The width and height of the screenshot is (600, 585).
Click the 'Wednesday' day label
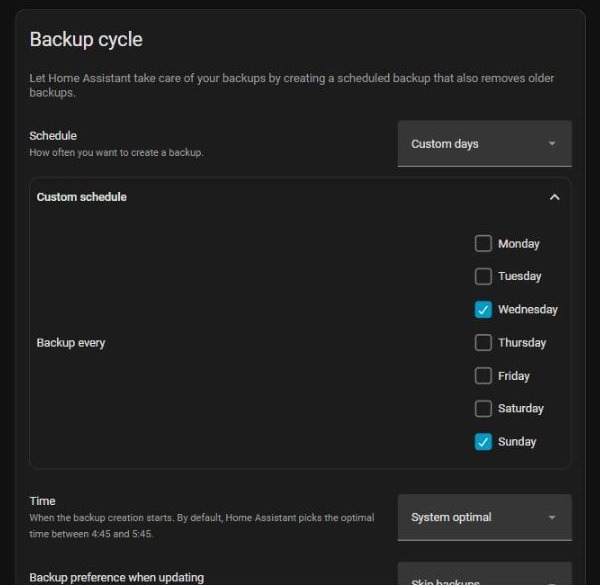point(528,309)
